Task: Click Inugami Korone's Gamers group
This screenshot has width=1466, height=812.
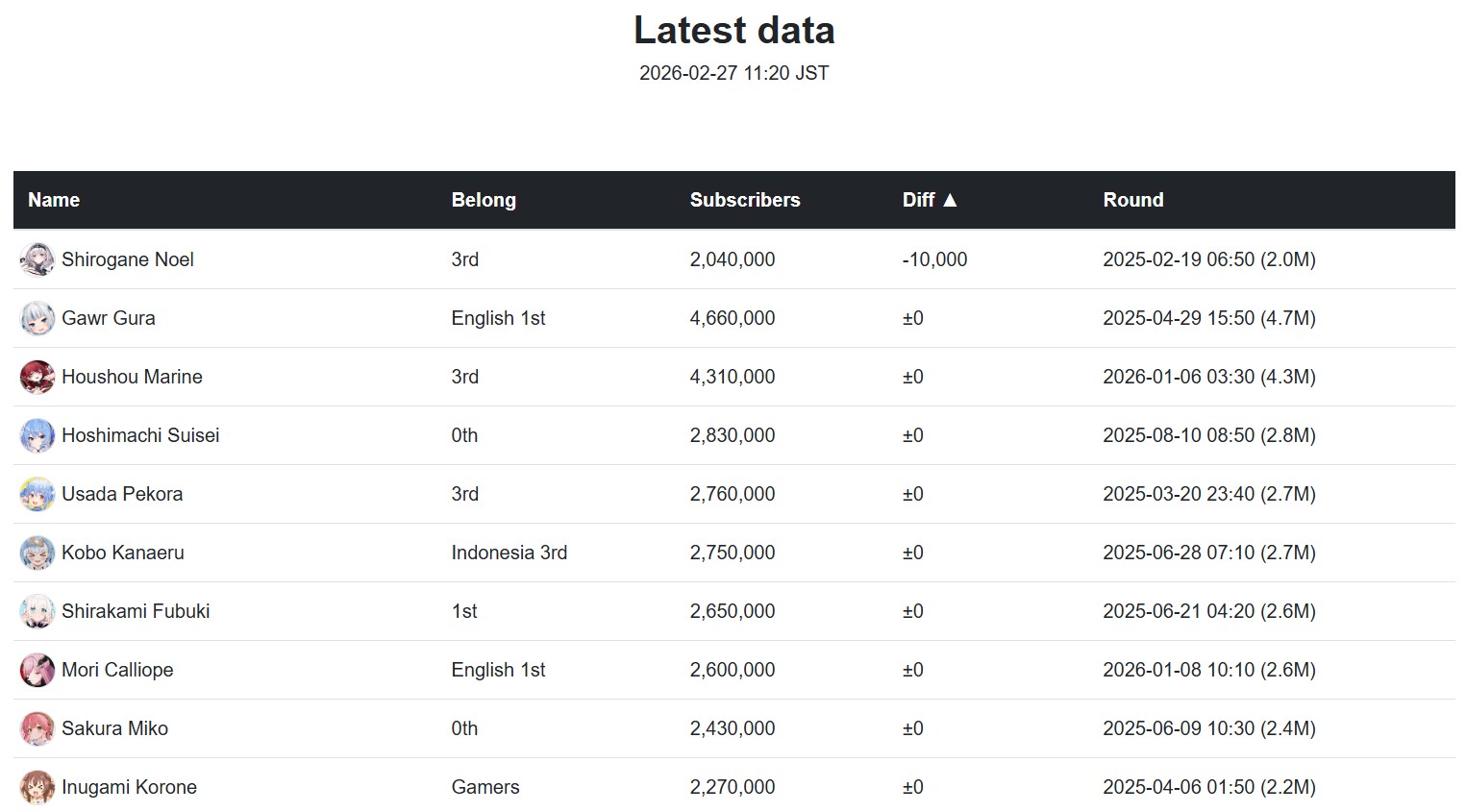Action: coord(485,787)
